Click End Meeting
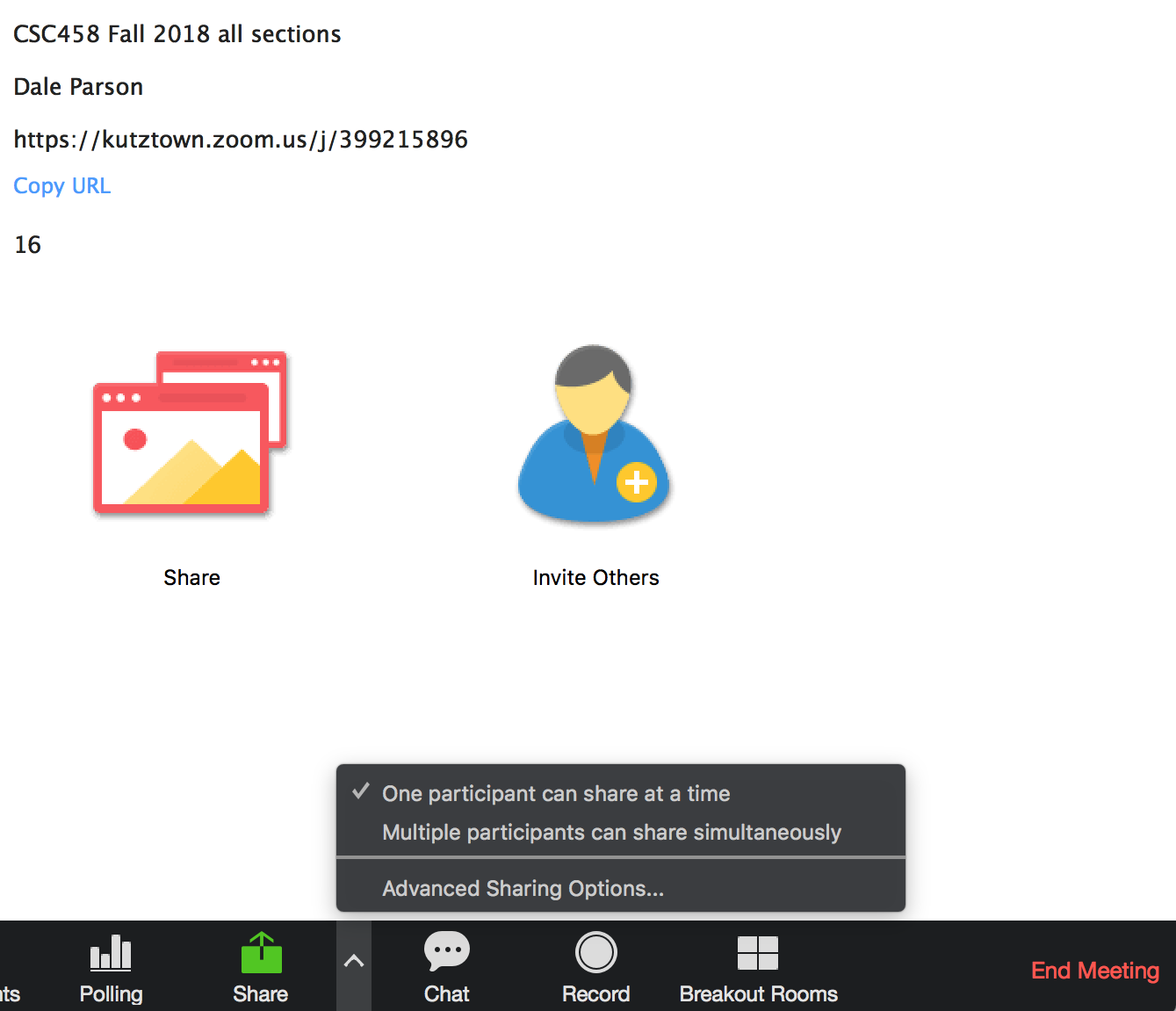This screenshot has width=1176, height=1011. (x=1094, y=971)
